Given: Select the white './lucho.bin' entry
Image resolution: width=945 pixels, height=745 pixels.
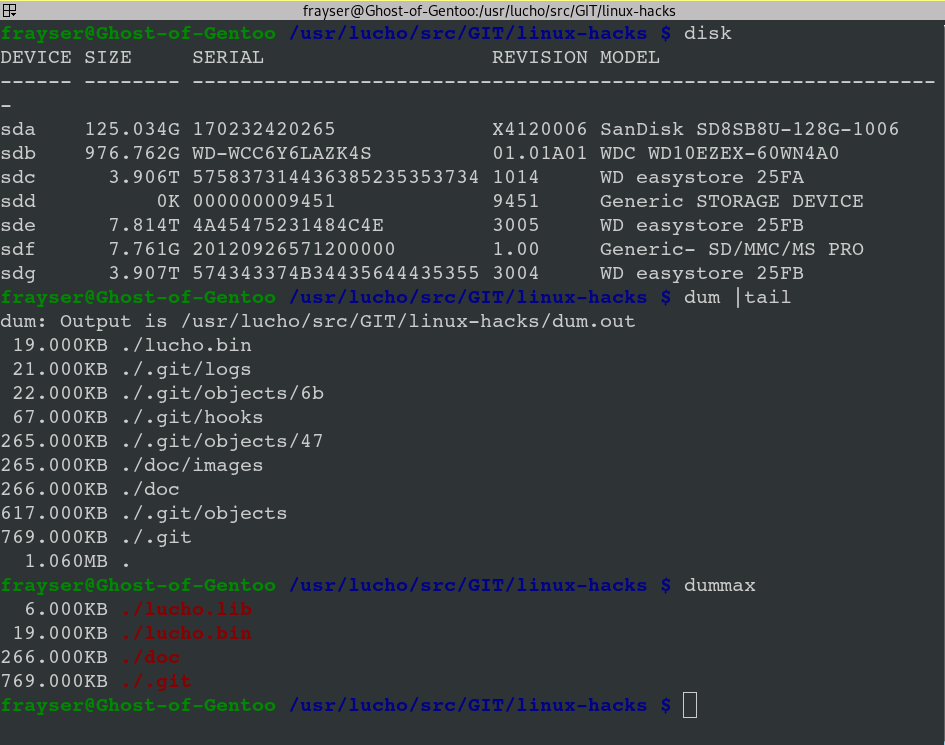Looking at the screenshot, I should tap(186, 345).
